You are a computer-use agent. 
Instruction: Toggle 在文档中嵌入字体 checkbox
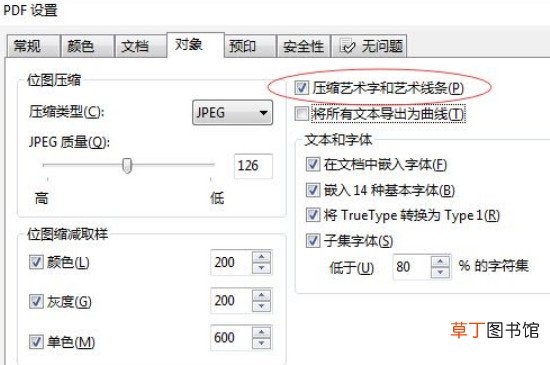pos(313,164)
